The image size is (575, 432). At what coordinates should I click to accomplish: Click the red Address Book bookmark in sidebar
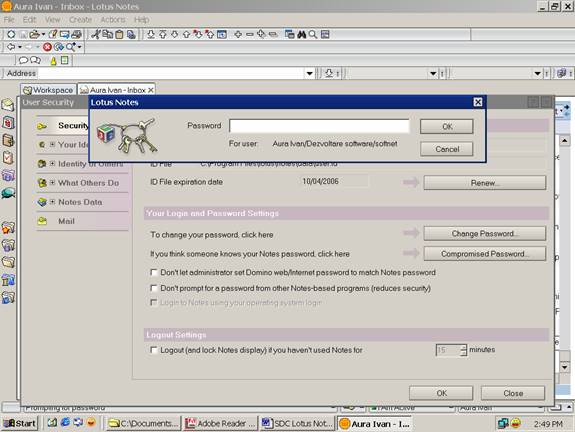point(8,122)
